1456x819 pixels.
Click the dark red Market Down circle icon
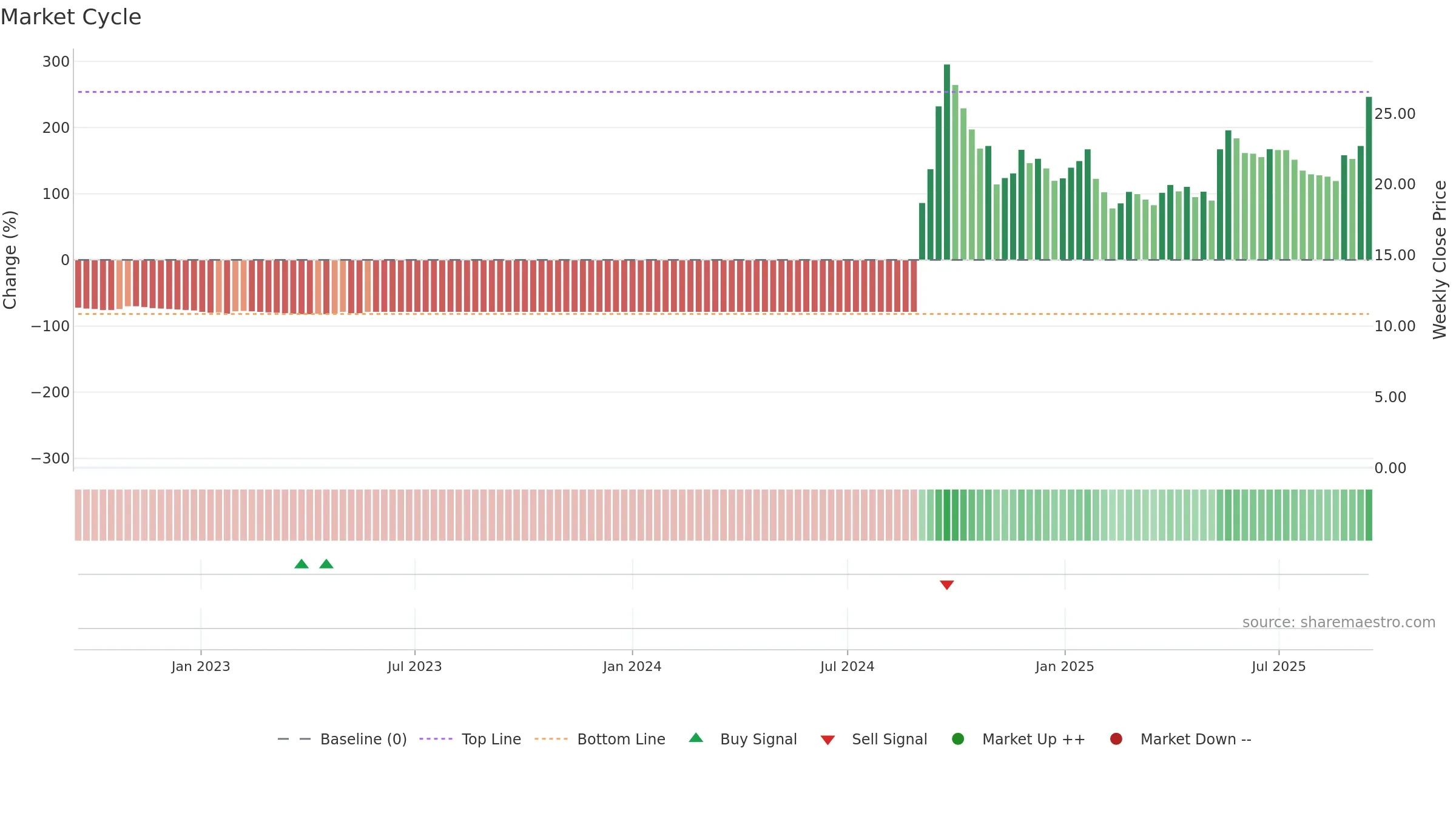coord(1116,739)
